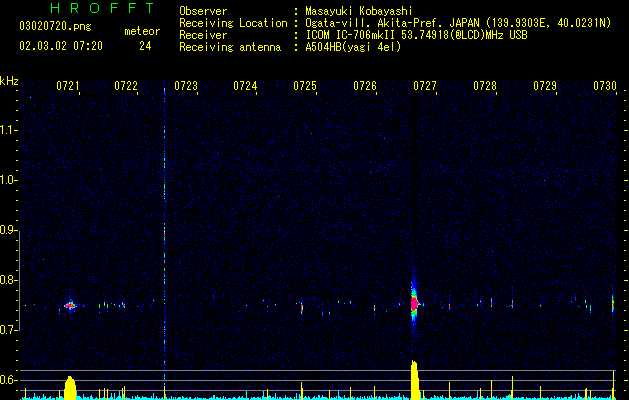Click the Receiver label

click(203, 35)
